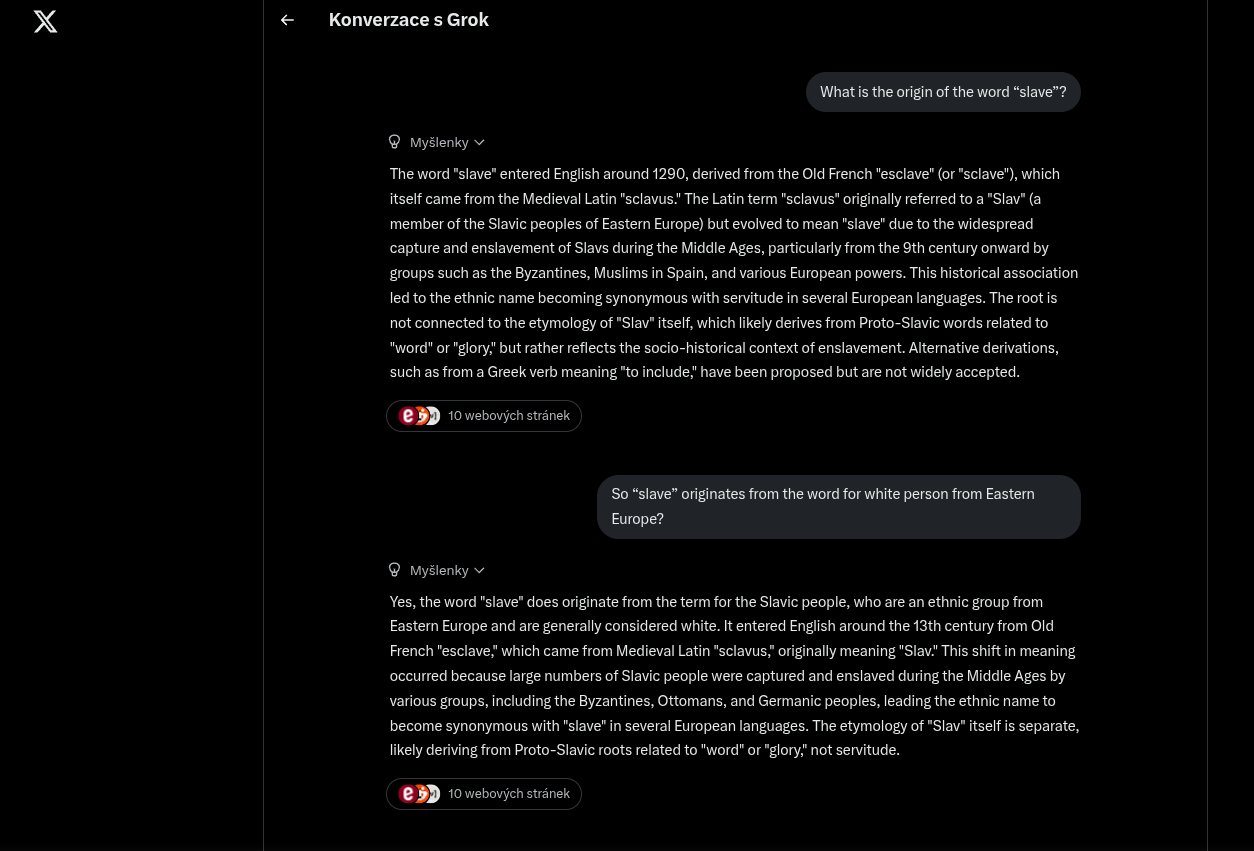Image resolution: width=1254 pixels, height=851 pixels.
Task: Select the 'What is the origin' message bubble
Action: [x=942, y=92]
